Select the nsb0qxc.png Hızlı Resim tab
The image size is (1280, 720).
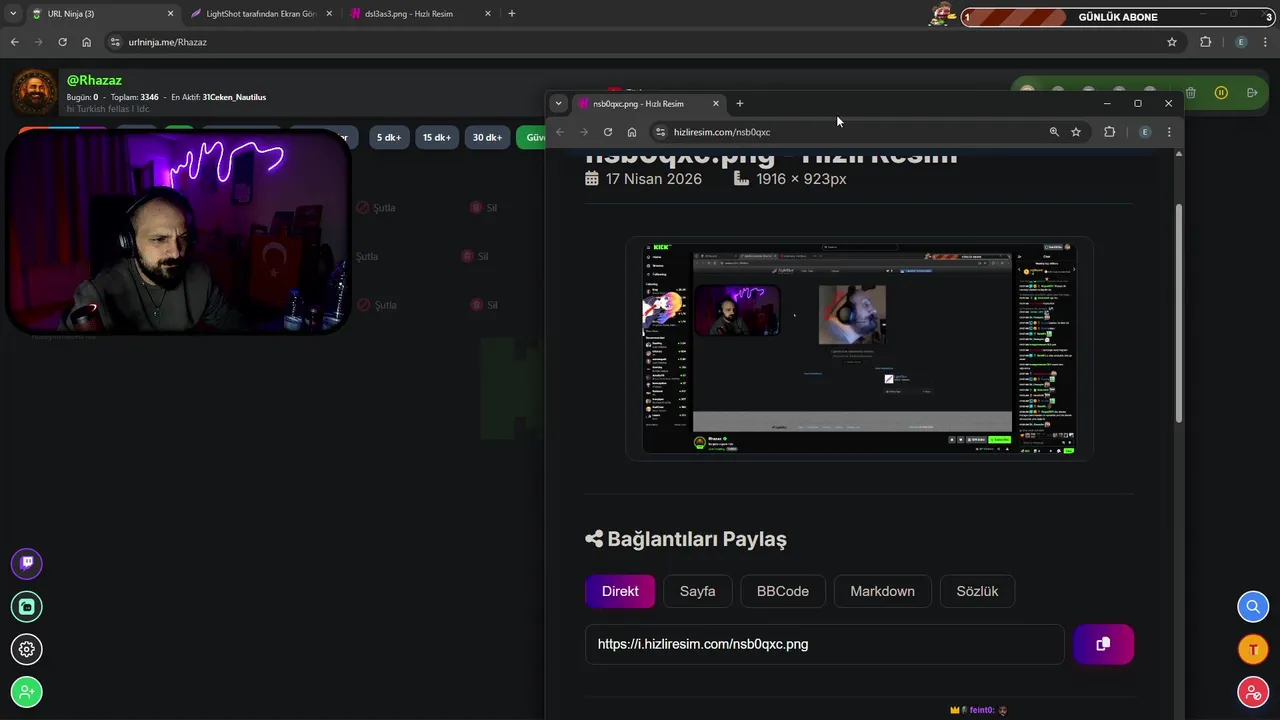coord(649,103)
